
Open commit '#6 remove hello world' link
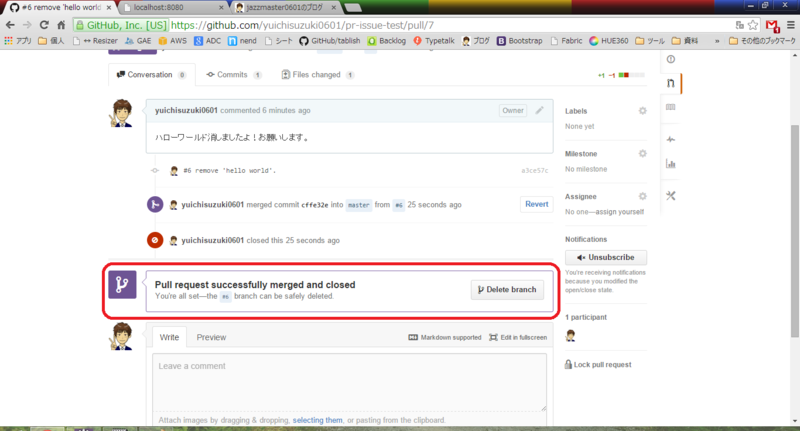(x=230, y=171)
